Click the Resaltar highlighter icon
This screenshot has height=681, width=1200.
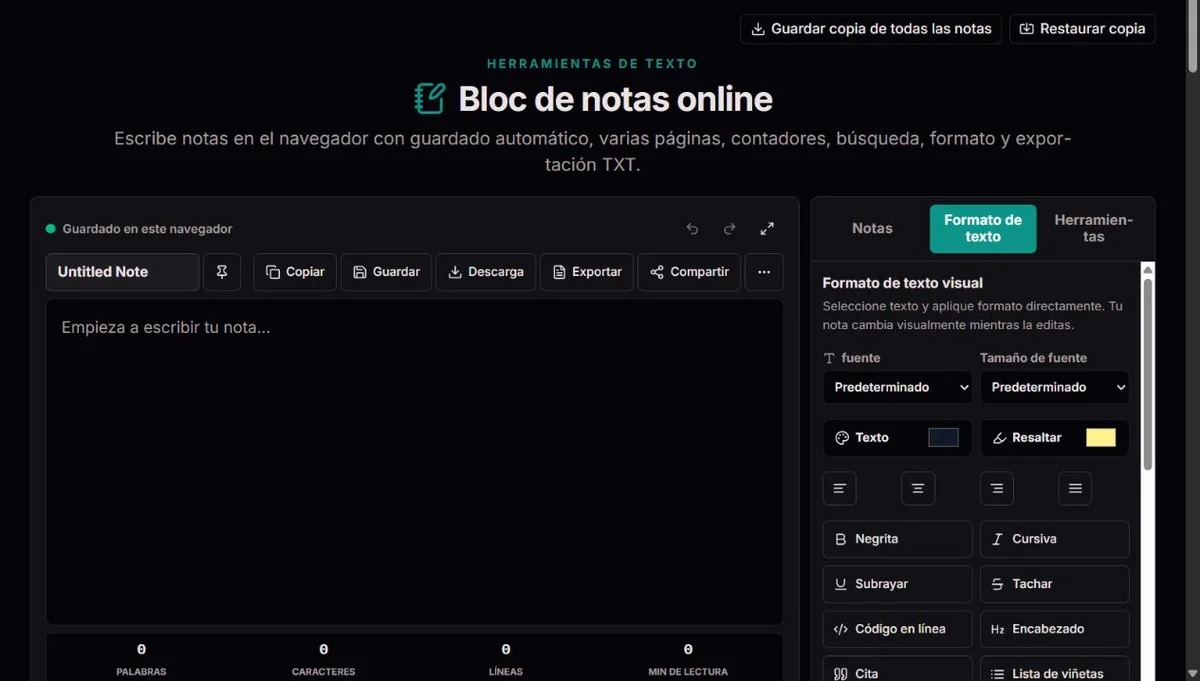click(x=999, y=438)
